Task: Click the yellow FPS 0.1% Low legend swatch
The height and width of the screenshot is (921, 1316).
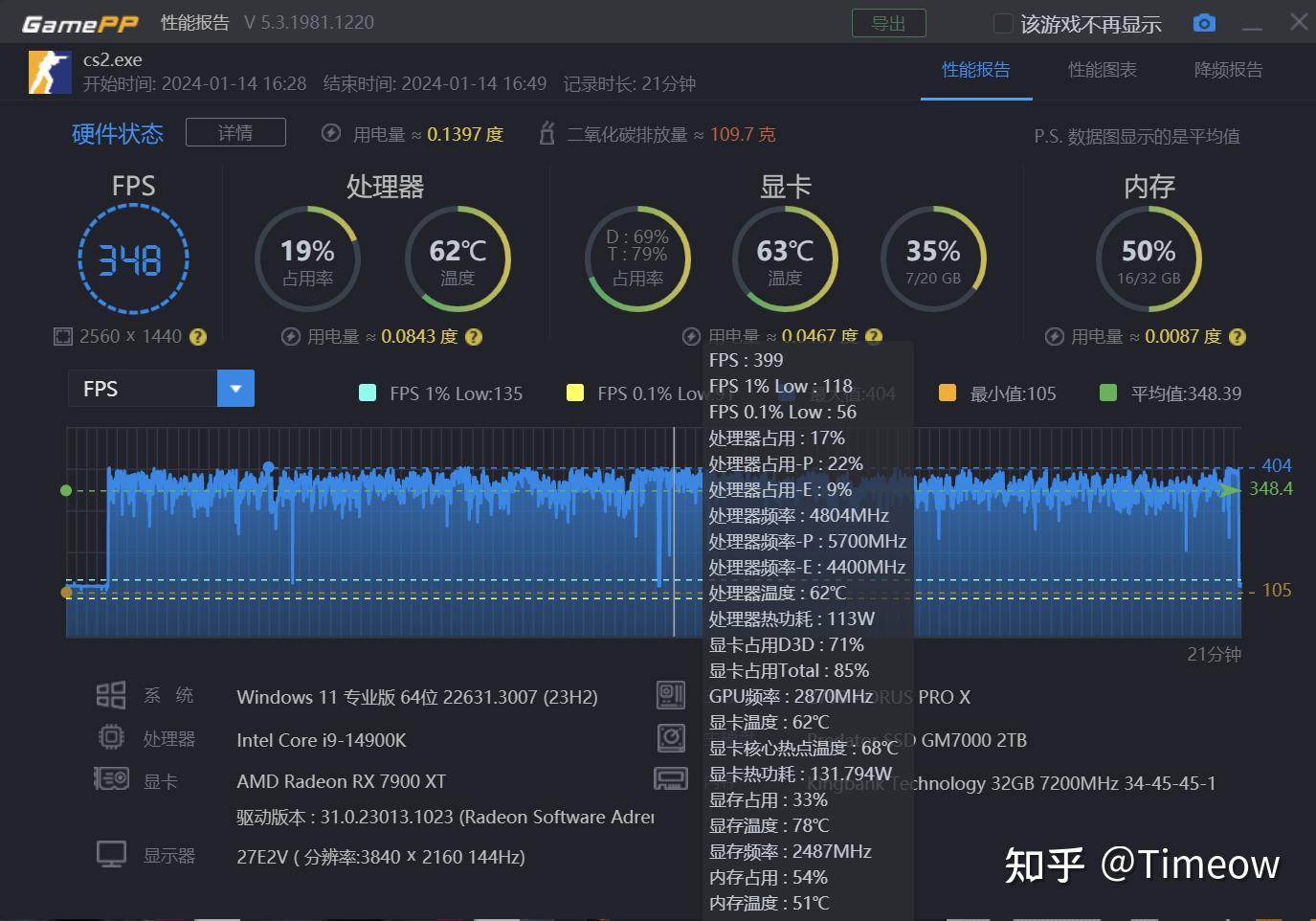Action: (x=575, y=393)
